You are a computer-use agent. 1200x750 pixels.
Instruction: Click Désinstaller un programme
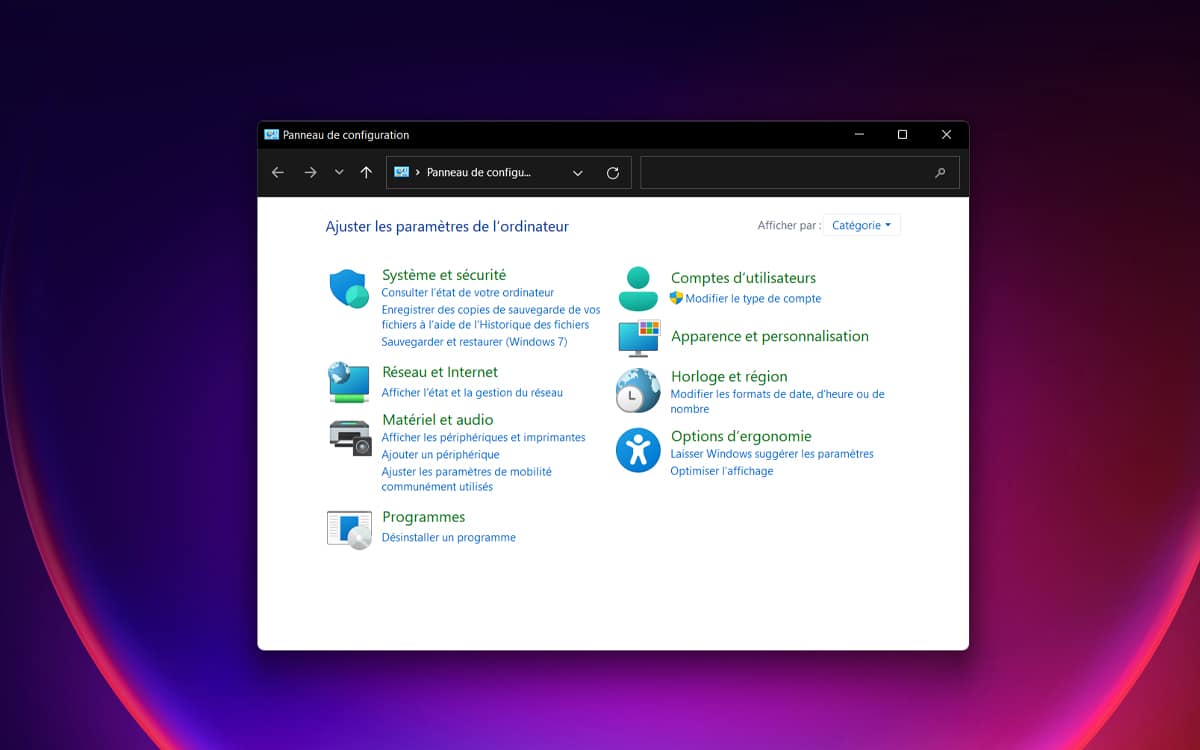tap(449, 537)
